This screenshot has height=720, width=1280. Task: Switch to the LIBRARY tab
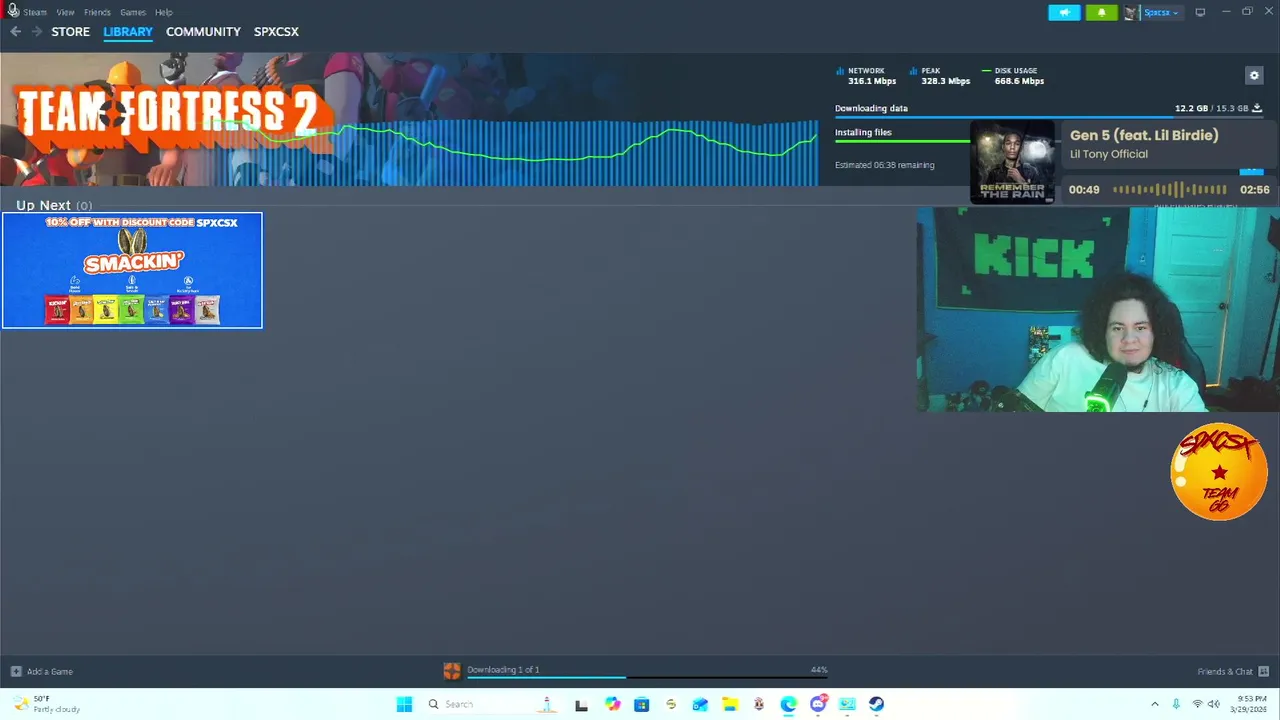pyautogui.click(x=128, y=32)
